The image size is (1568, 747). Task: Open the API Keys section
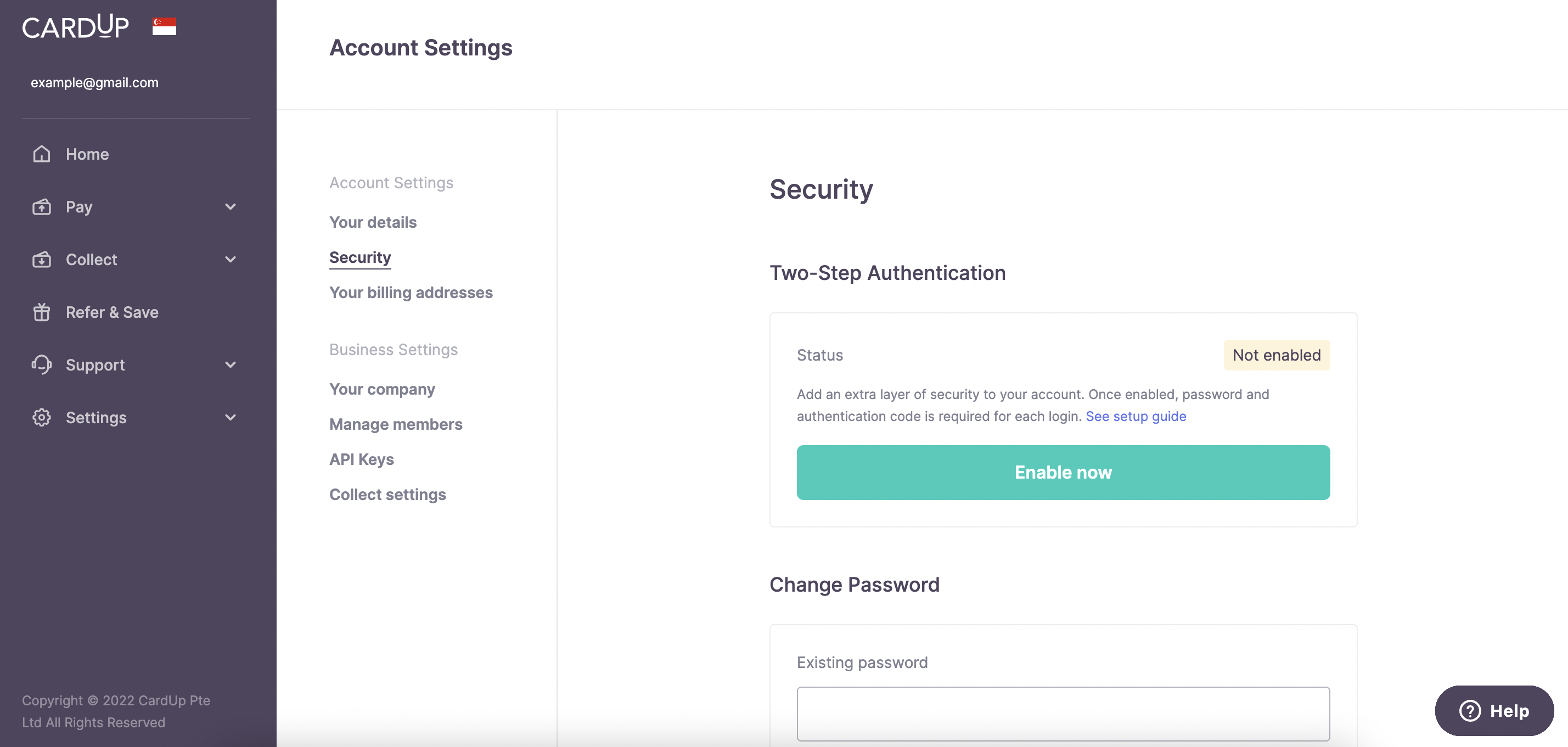point(362,459)
